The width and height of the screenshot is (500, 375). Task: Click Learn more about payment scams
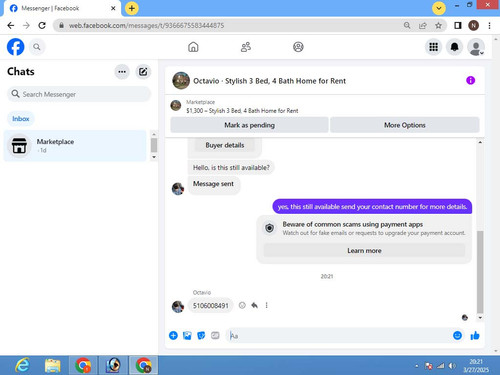(x=364, y=251)
